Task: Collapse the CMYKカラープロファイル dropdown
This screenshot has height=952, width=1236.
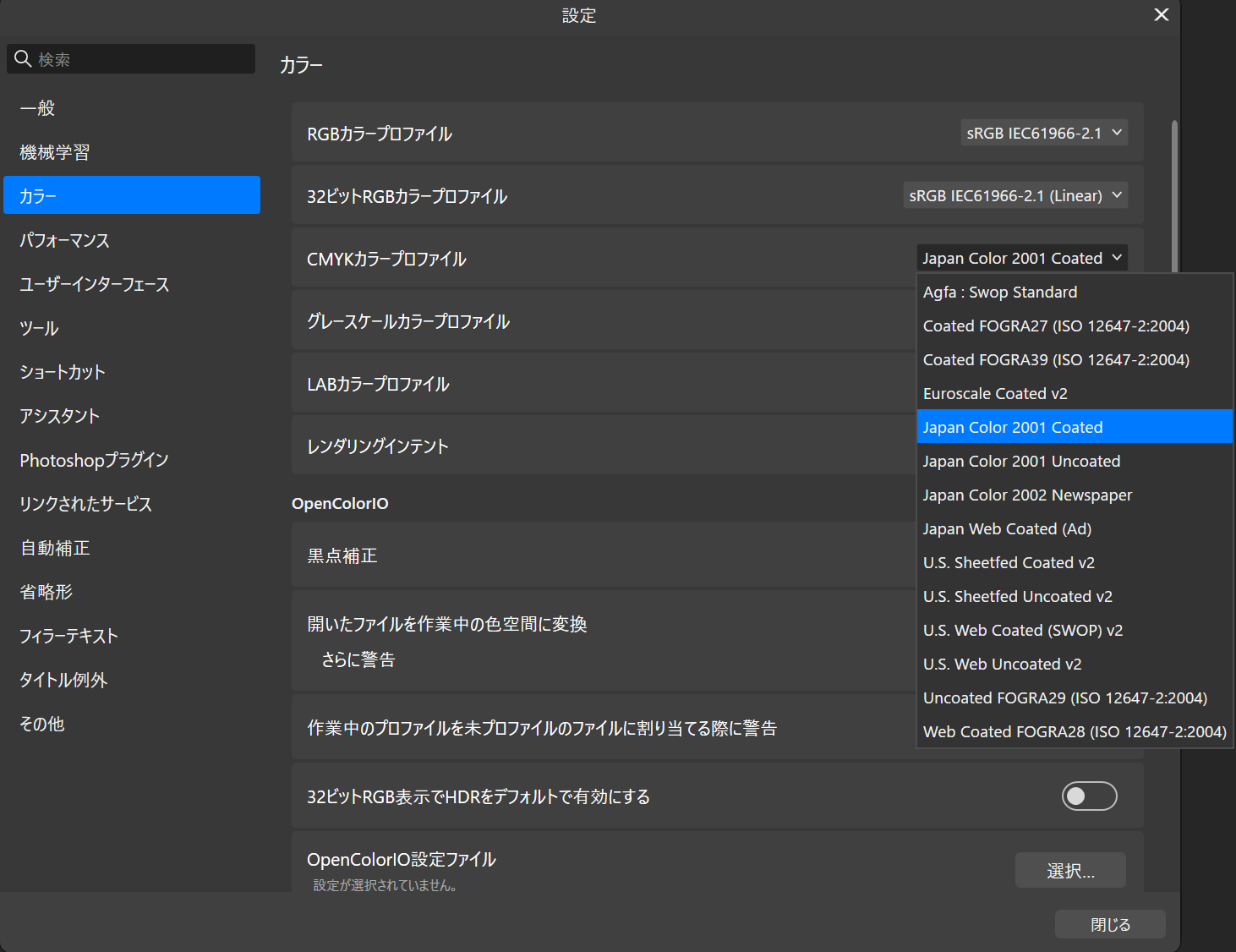Action: [1022, 258]
